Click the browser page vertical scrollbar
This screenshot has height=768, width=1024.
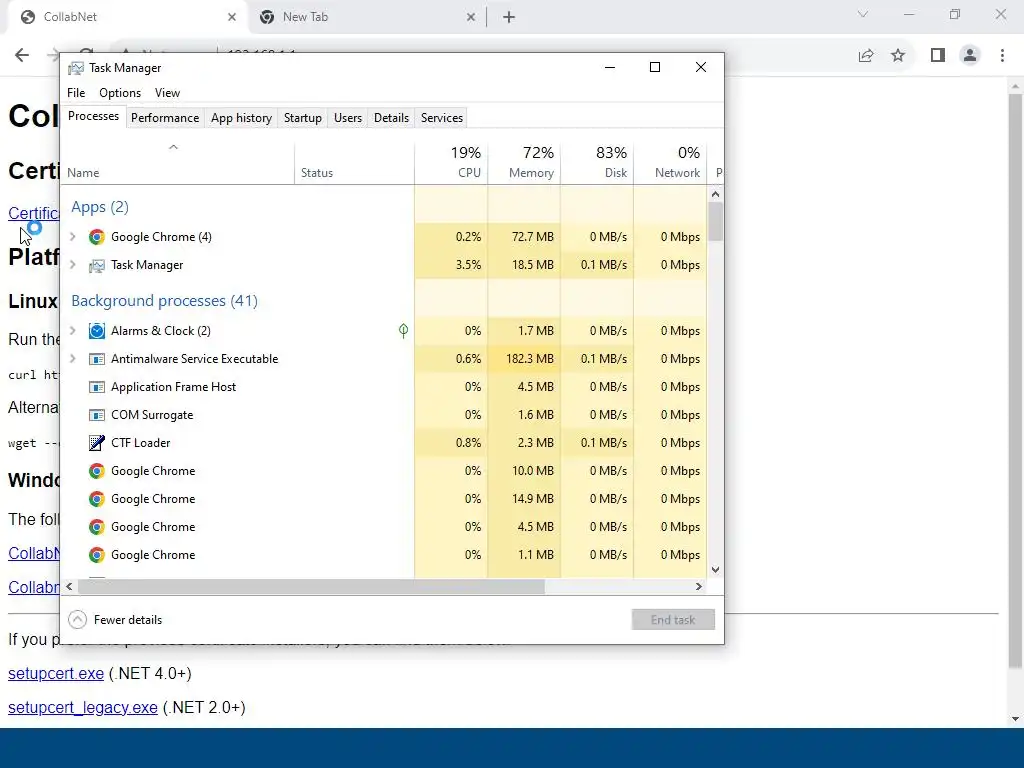point(1015,381)
